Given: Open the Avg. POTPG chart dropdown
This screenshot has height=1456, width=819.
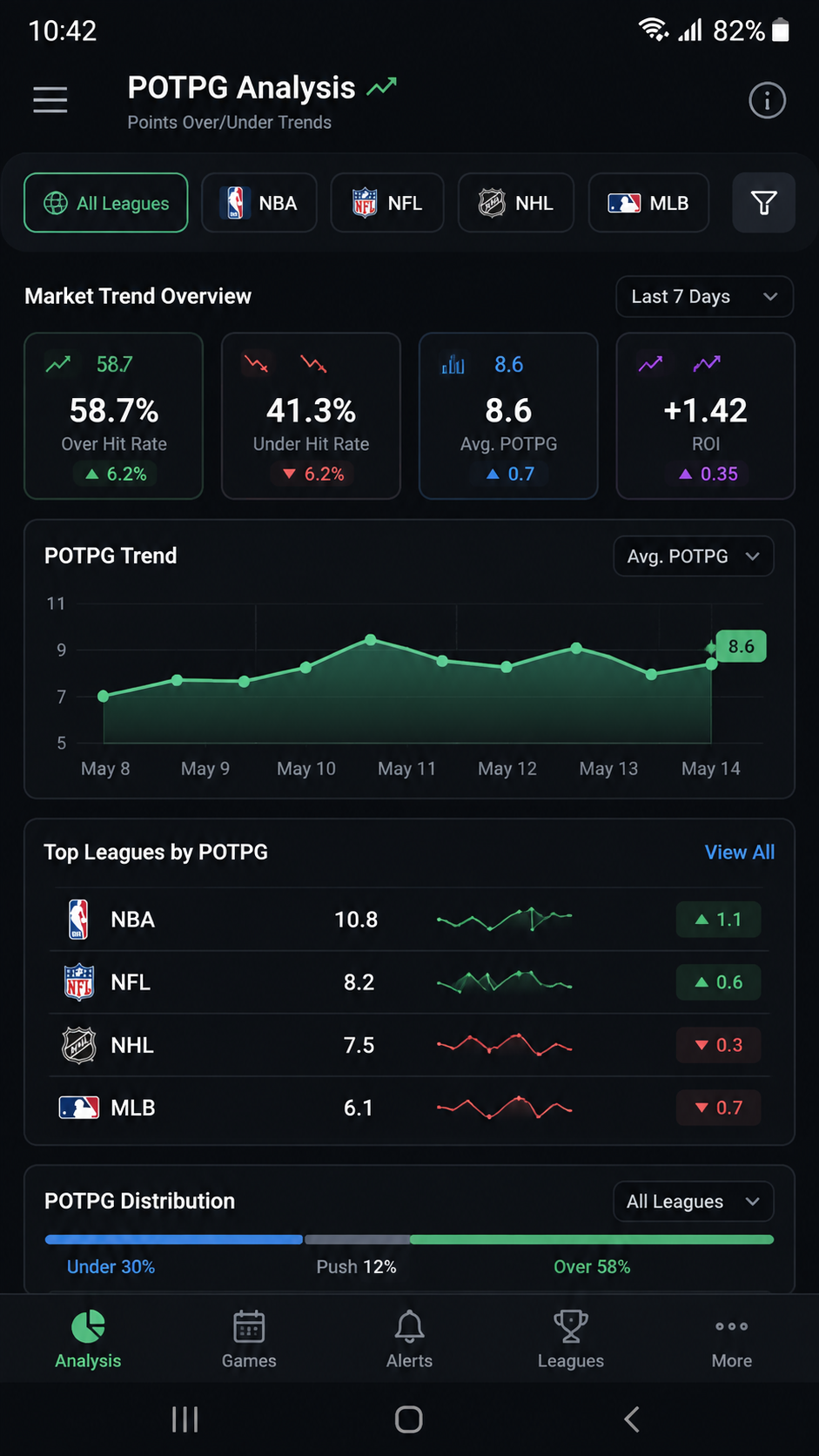Looking at the screenshot, I should coord(694,556).
